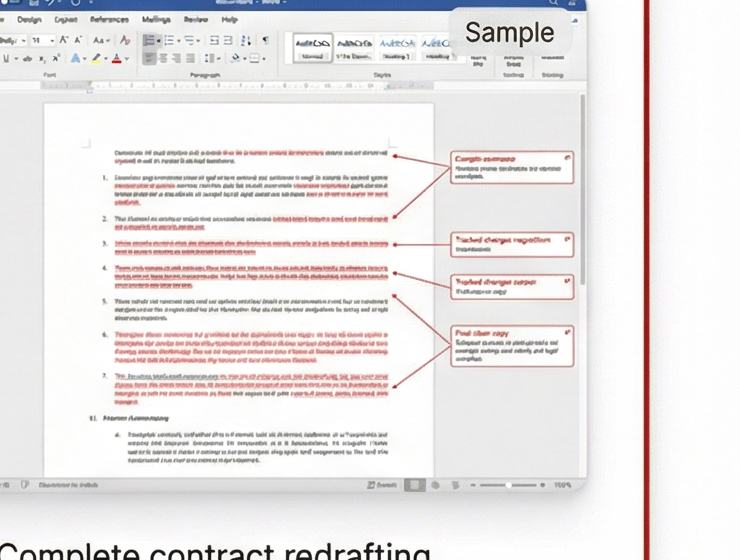The height and width of the screenshot is (560, 740).
Task: Click the zoom in plus button
Action: (543, 485)
